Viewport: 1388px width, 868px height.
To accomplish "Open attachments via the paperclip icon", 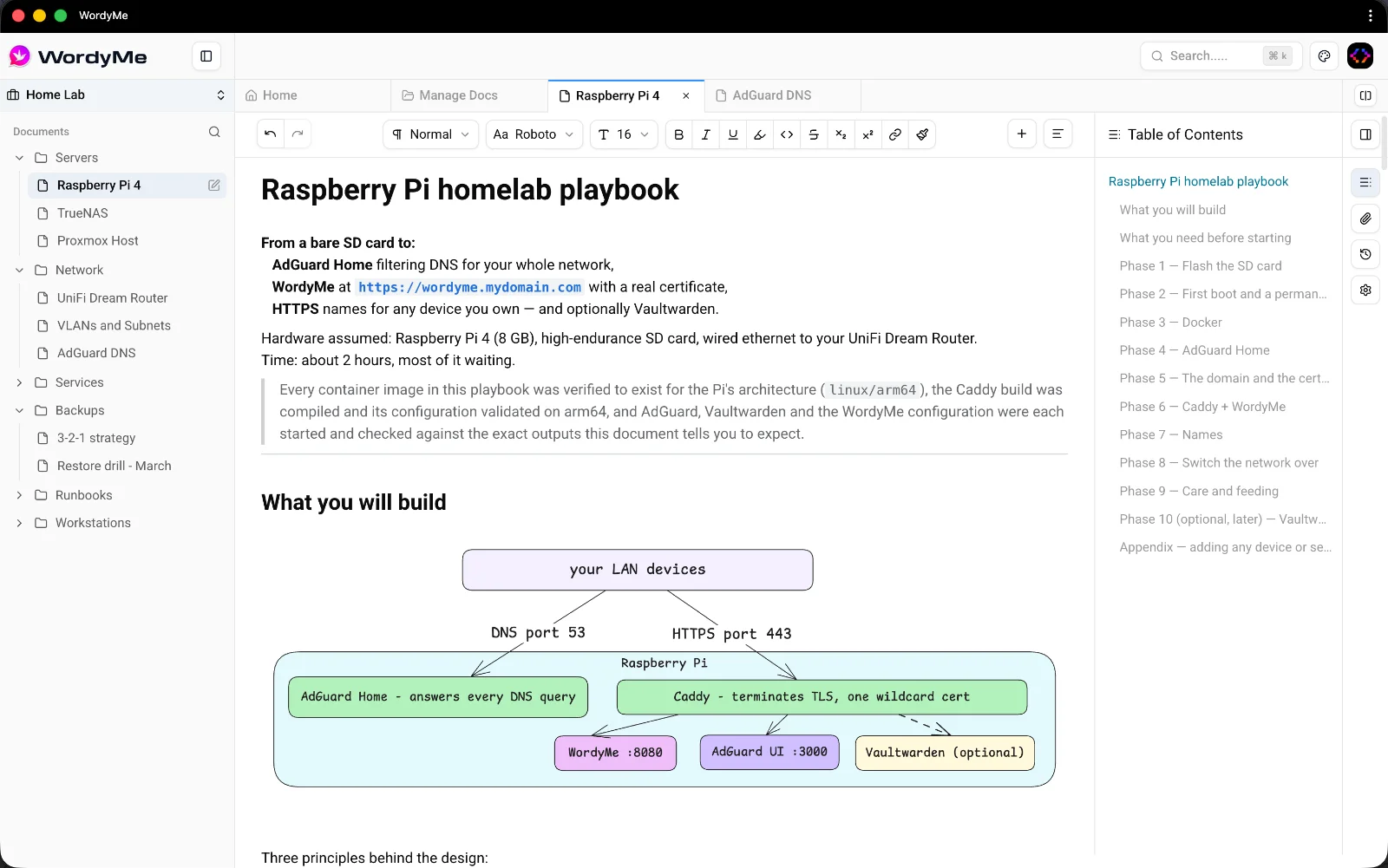I will pos(1365,219).
